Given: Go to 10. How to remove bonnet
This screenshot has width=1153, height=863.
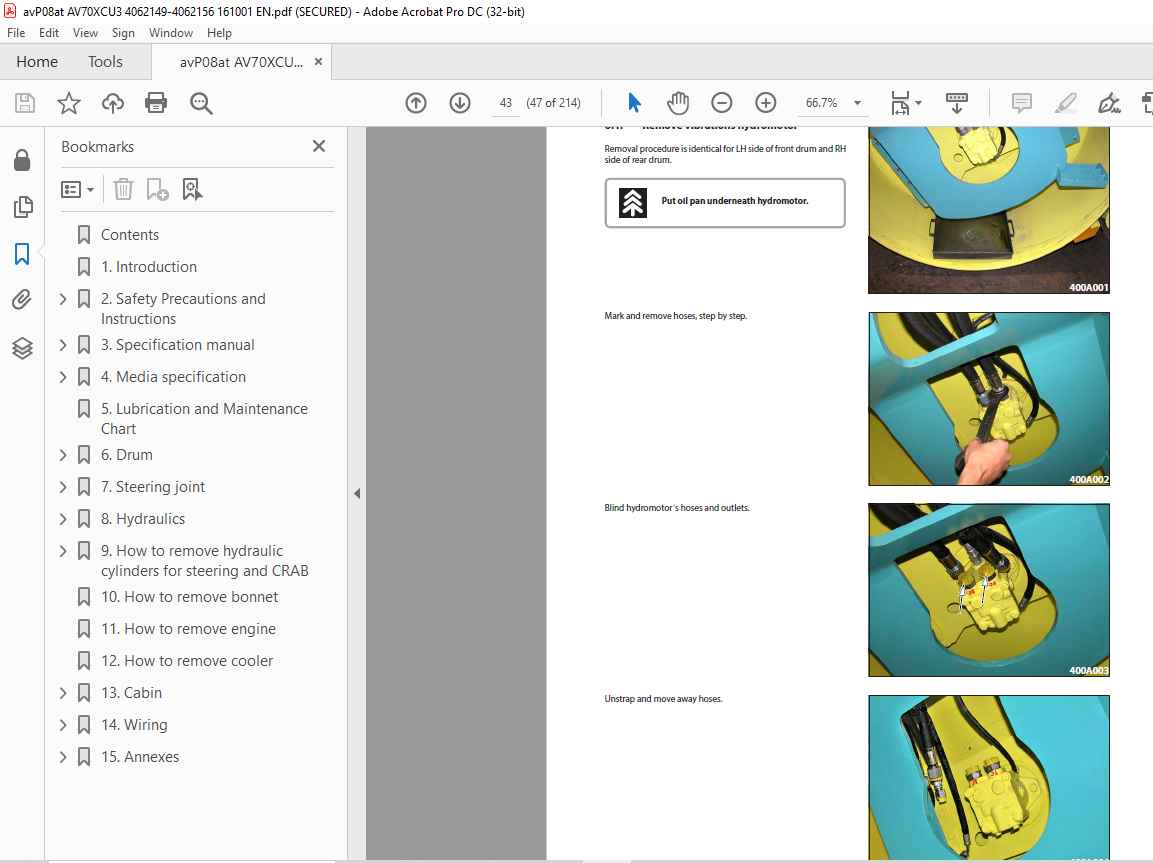Looking at the screenshot, I should [x=189, y=597].
